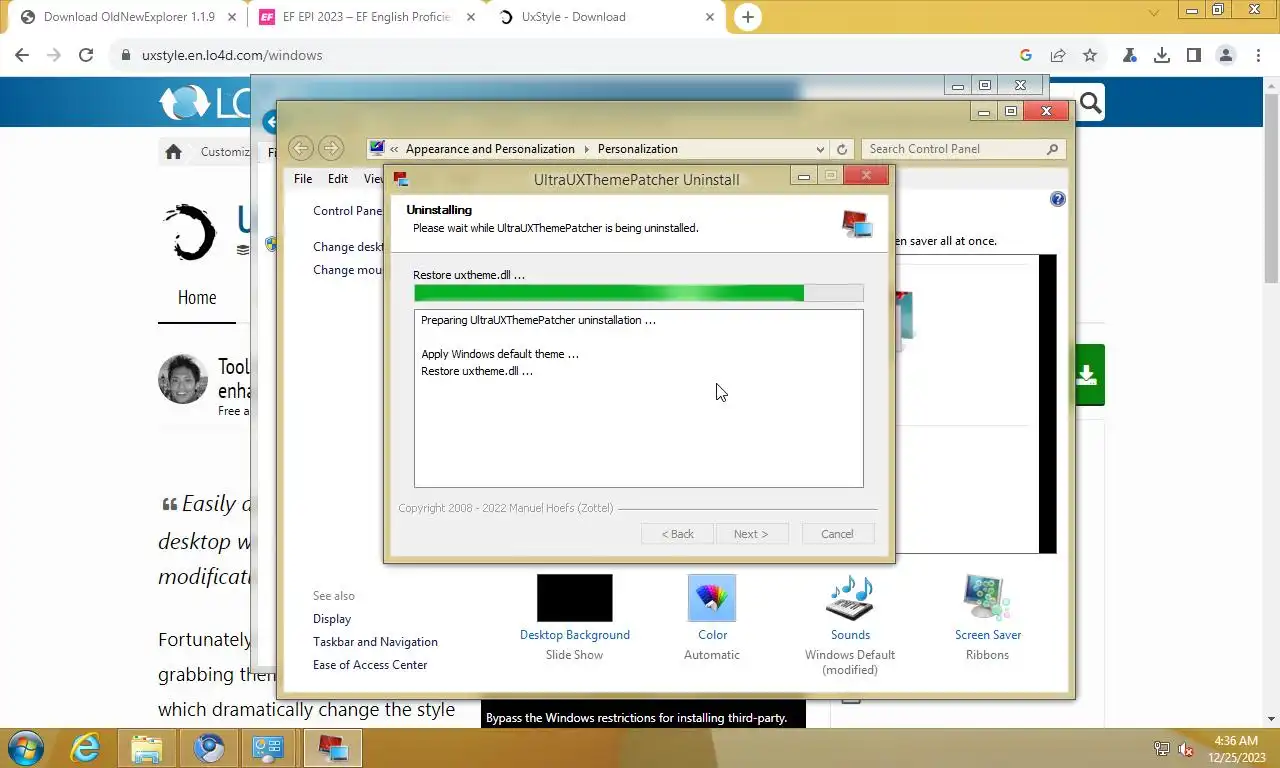Click the Back button in uninstaller
The height and width of the screenshot is (768, 1280).
[x=678, y=534]
